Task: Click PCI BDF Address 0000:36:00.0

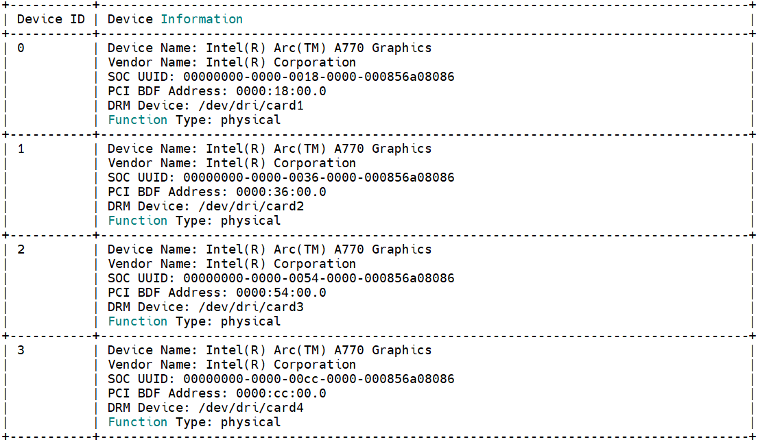Action: click(281, 192)
